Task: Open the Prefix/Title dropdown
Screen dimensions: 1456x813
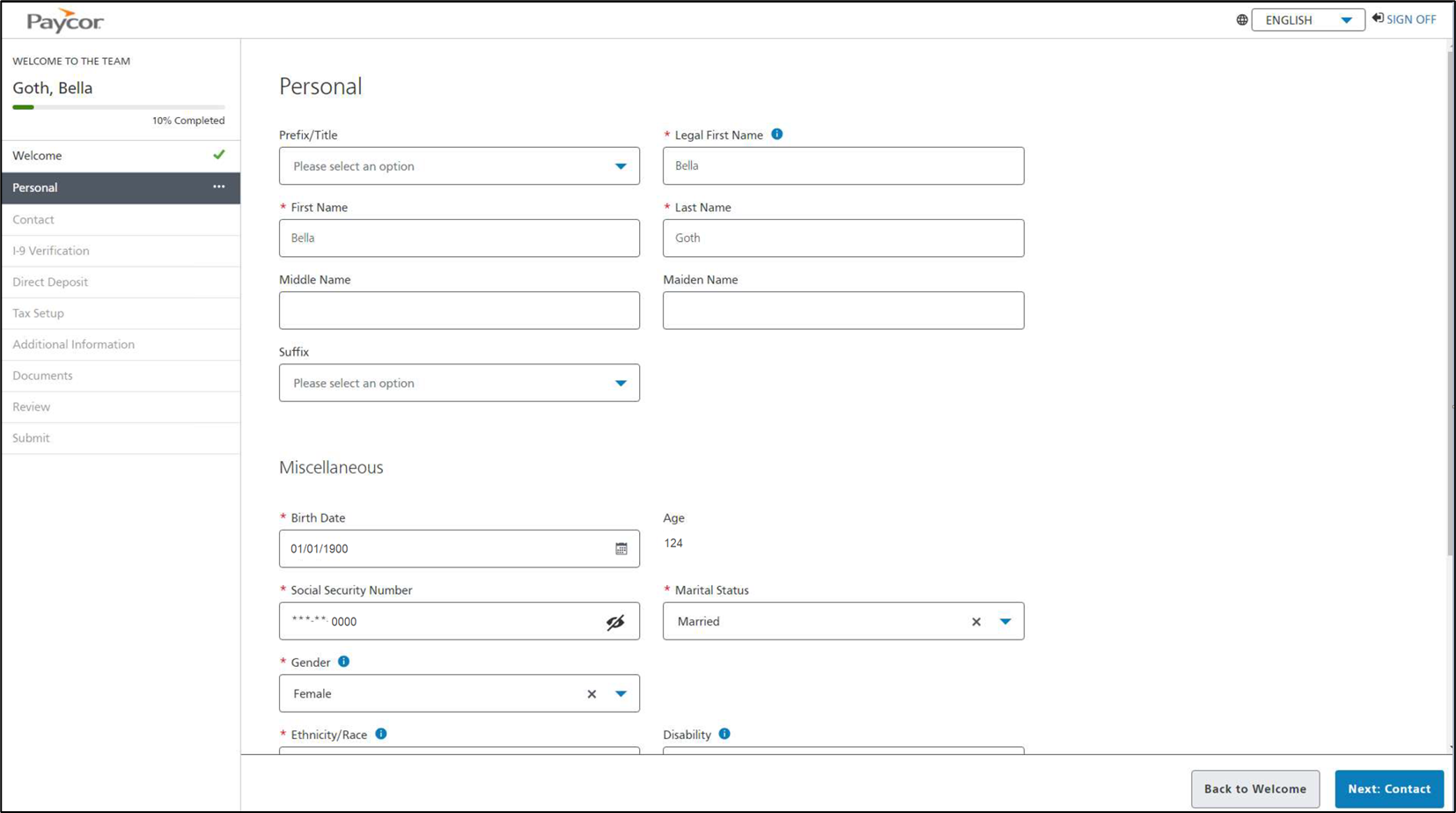Action: 459,166
